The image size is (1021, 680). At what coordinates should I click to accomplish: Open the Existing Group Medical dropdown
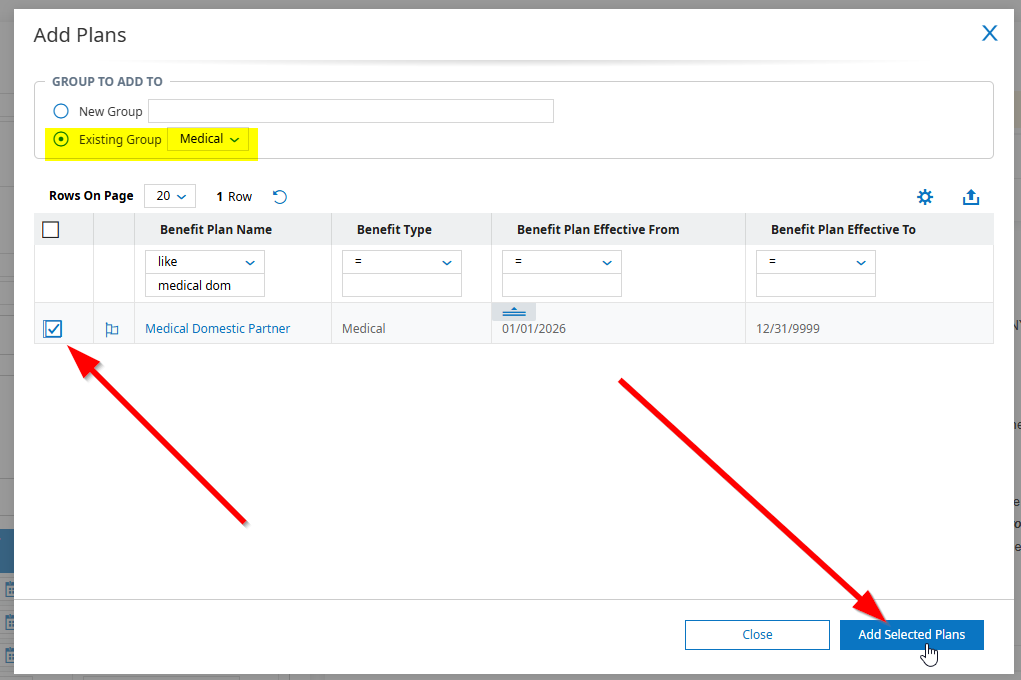[209, 139]
